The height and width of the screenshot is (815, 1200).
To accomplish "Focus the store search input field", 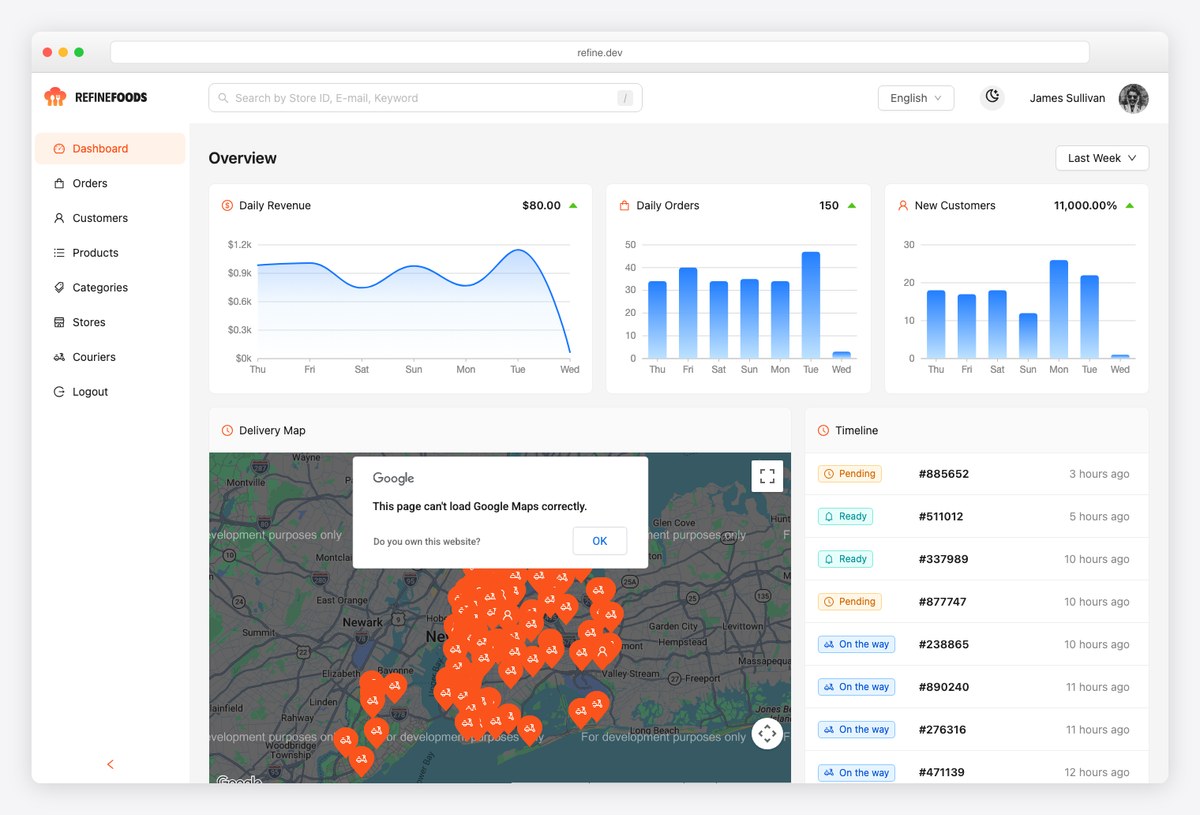I will pos(425,98).
